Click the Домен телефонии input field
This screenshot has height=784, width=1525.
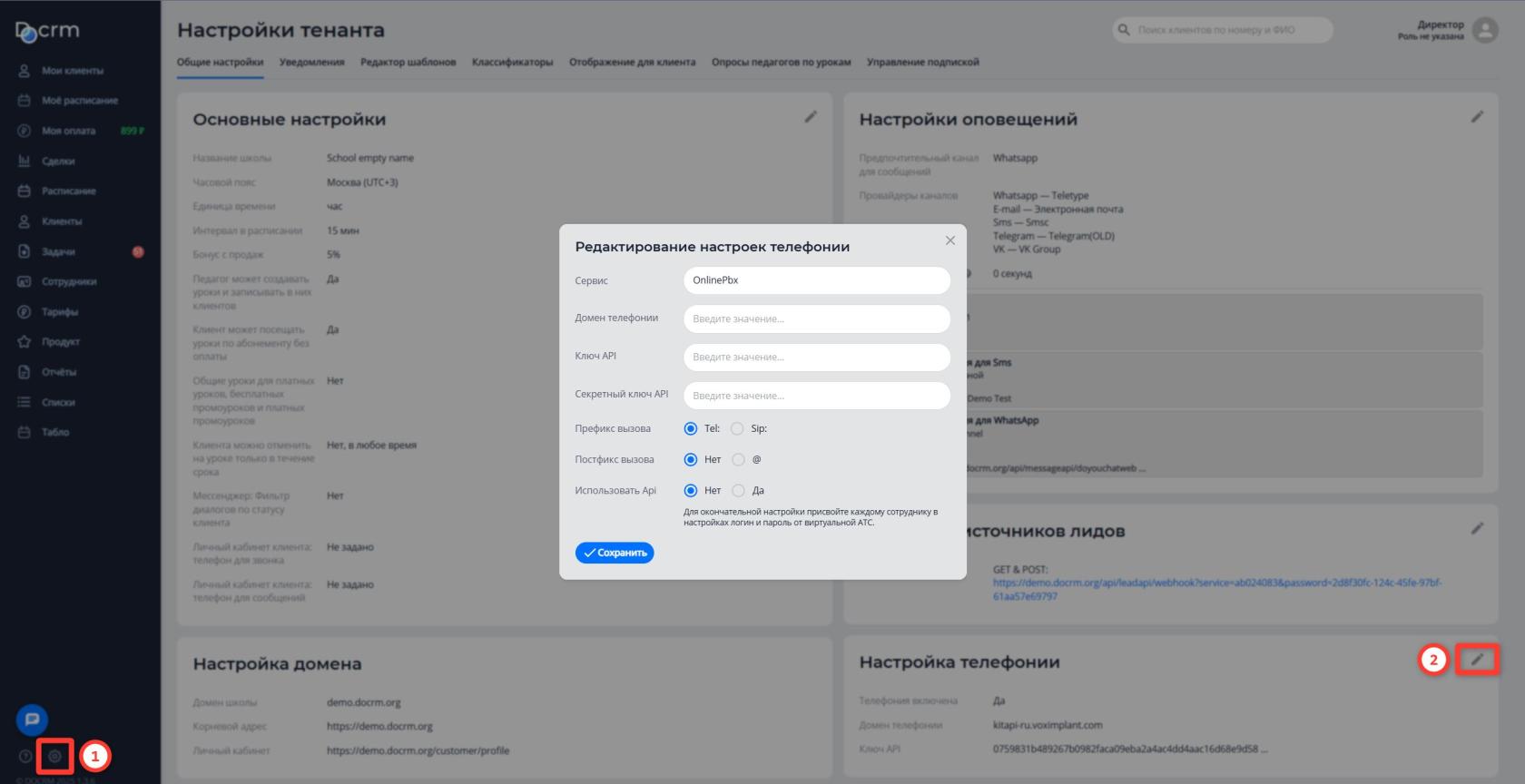tap(816, 318)
